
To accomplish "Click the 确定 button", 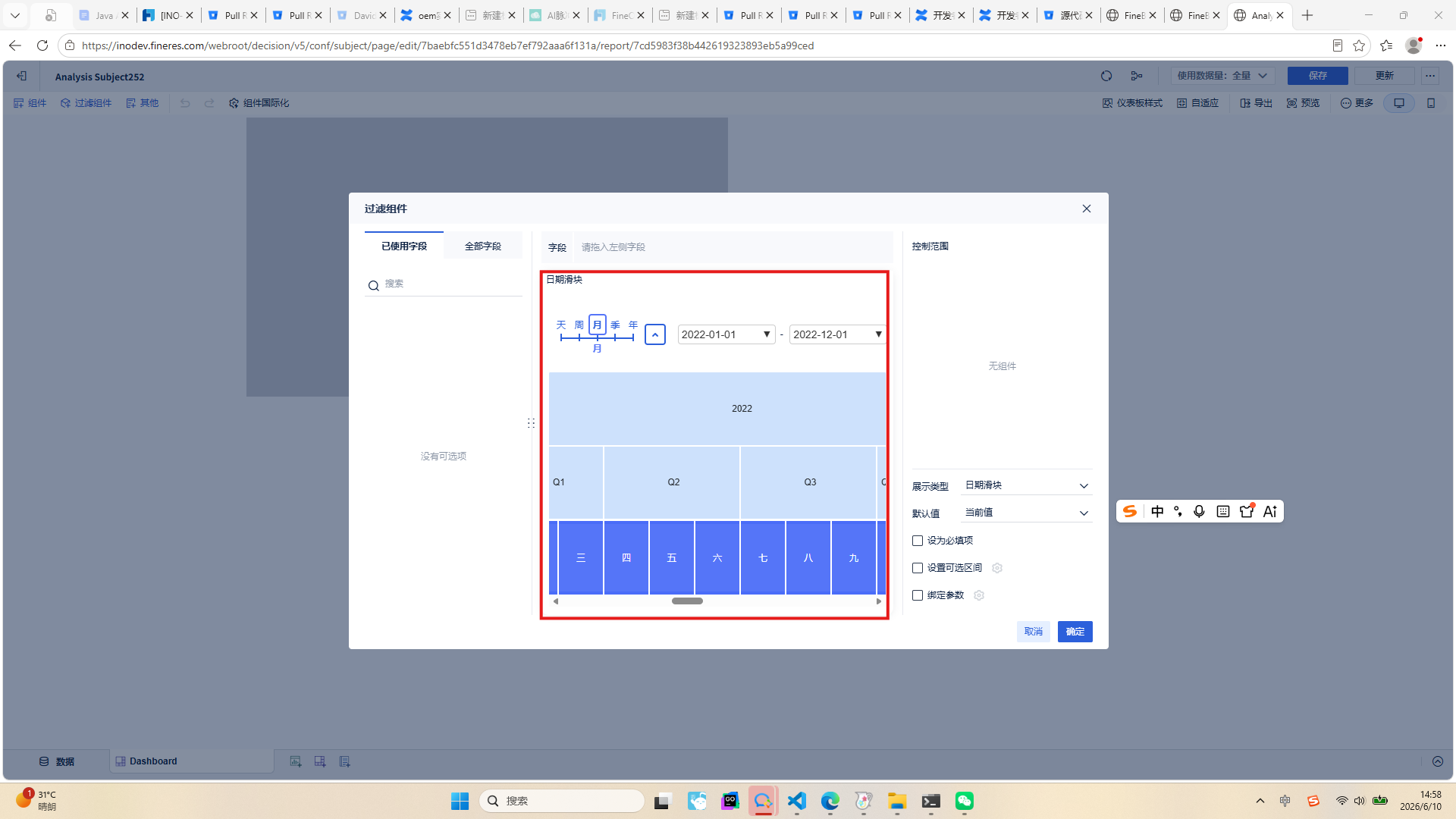I will coord(1075,632).
